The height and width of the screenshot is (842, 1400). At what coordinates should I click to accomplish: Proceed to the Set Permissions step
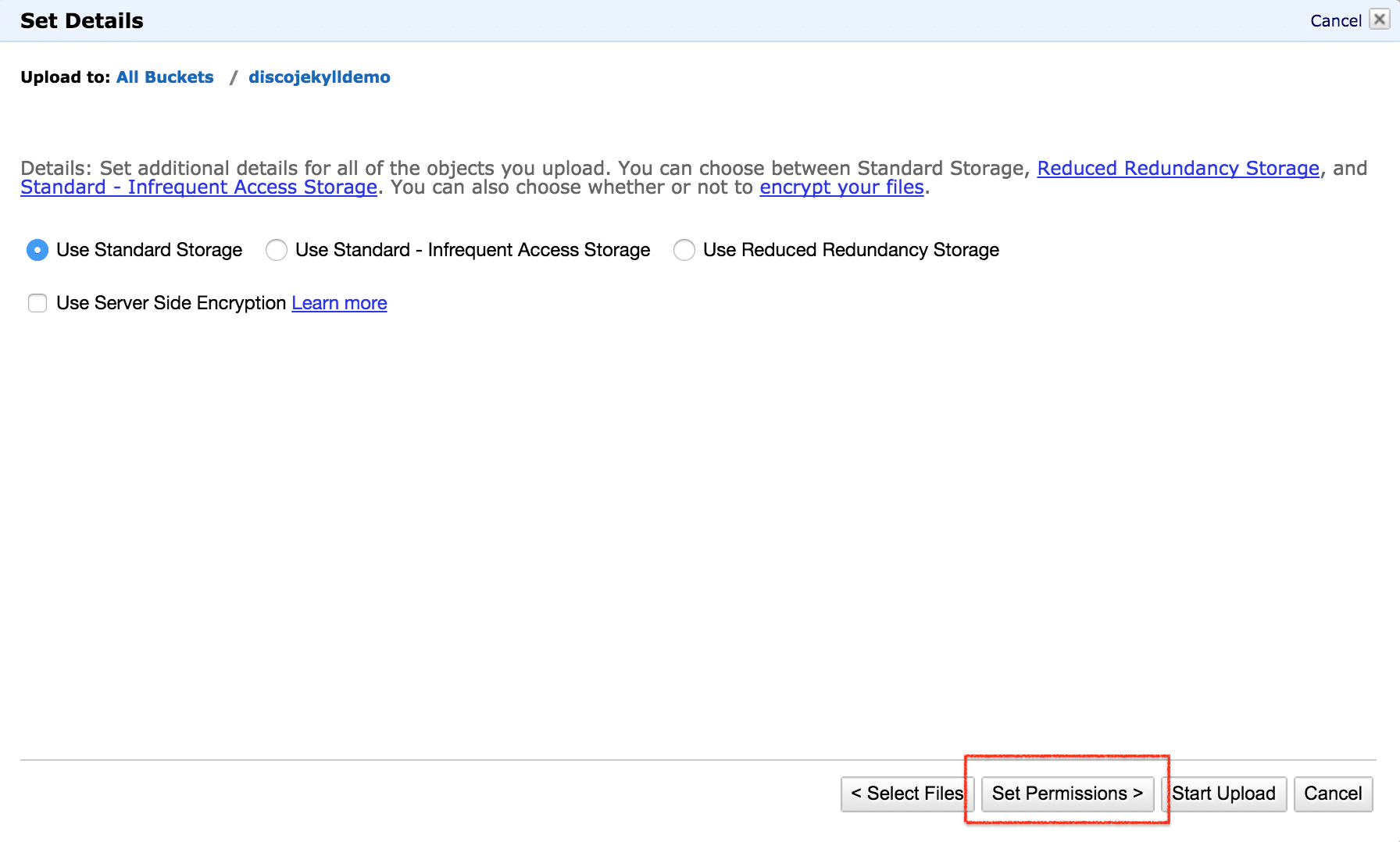click(x=1066, y=794)
